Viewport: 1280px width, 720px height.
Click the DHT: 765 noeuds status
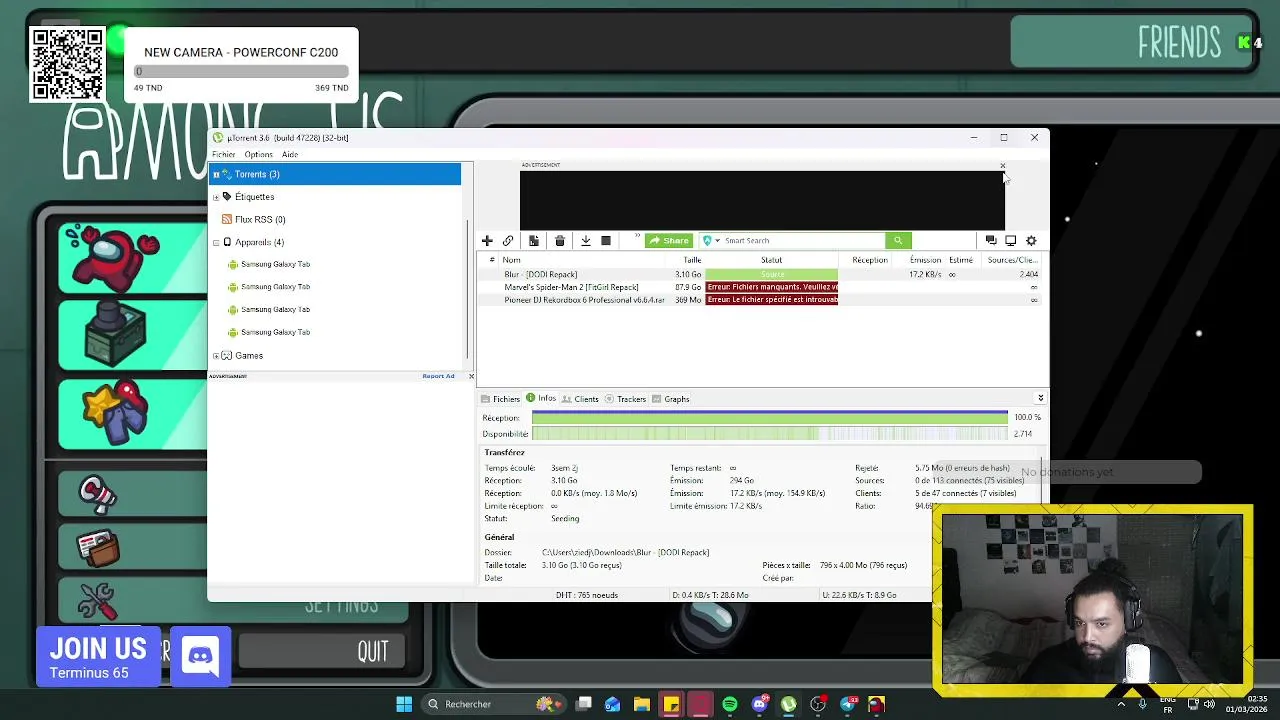(587, 595)
